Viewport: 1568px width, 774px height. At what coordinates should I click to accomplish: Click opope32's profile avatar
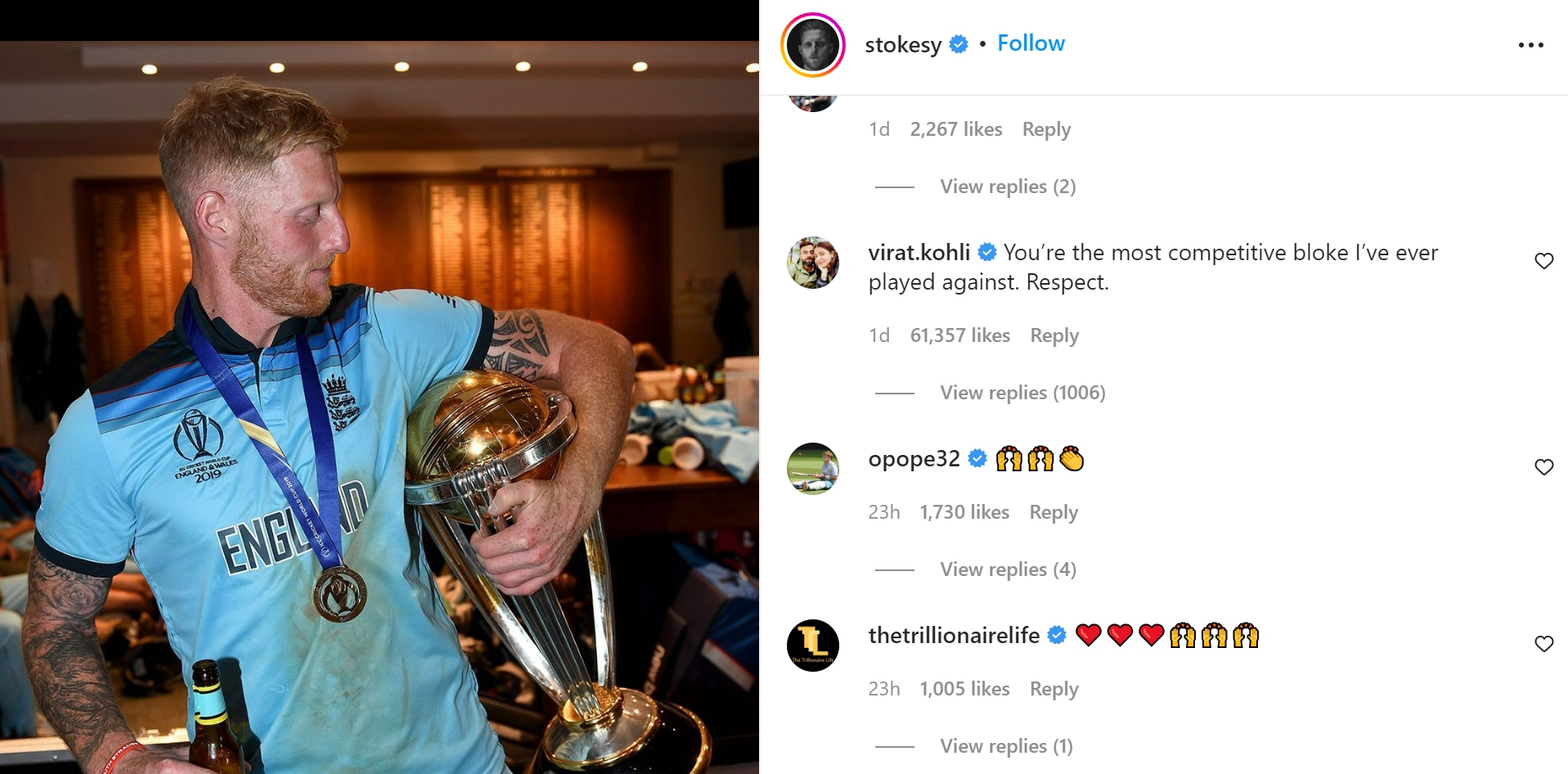tap(813, 469)
